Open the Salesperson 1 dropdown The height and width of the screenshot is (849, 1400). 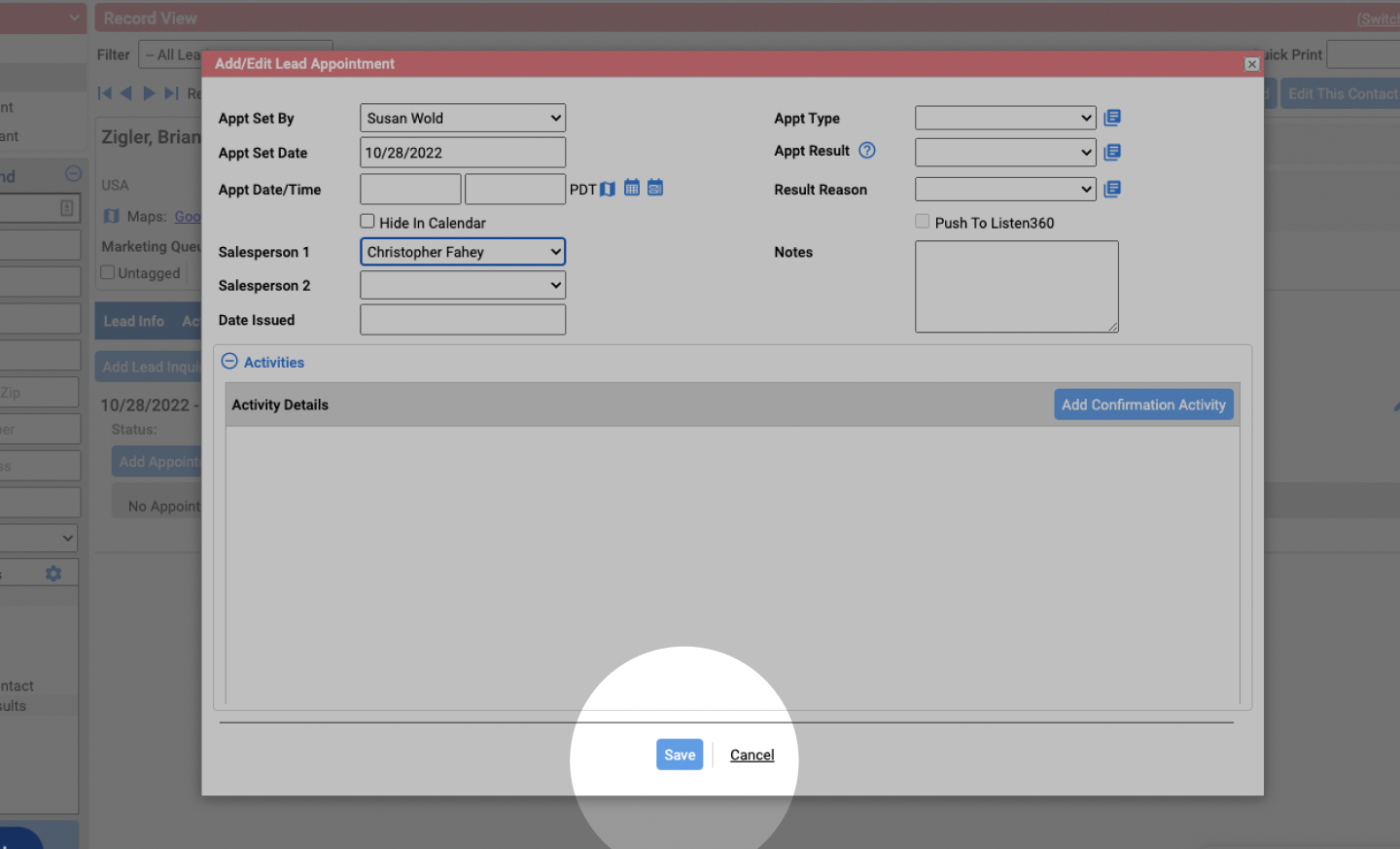coord(463,252)
